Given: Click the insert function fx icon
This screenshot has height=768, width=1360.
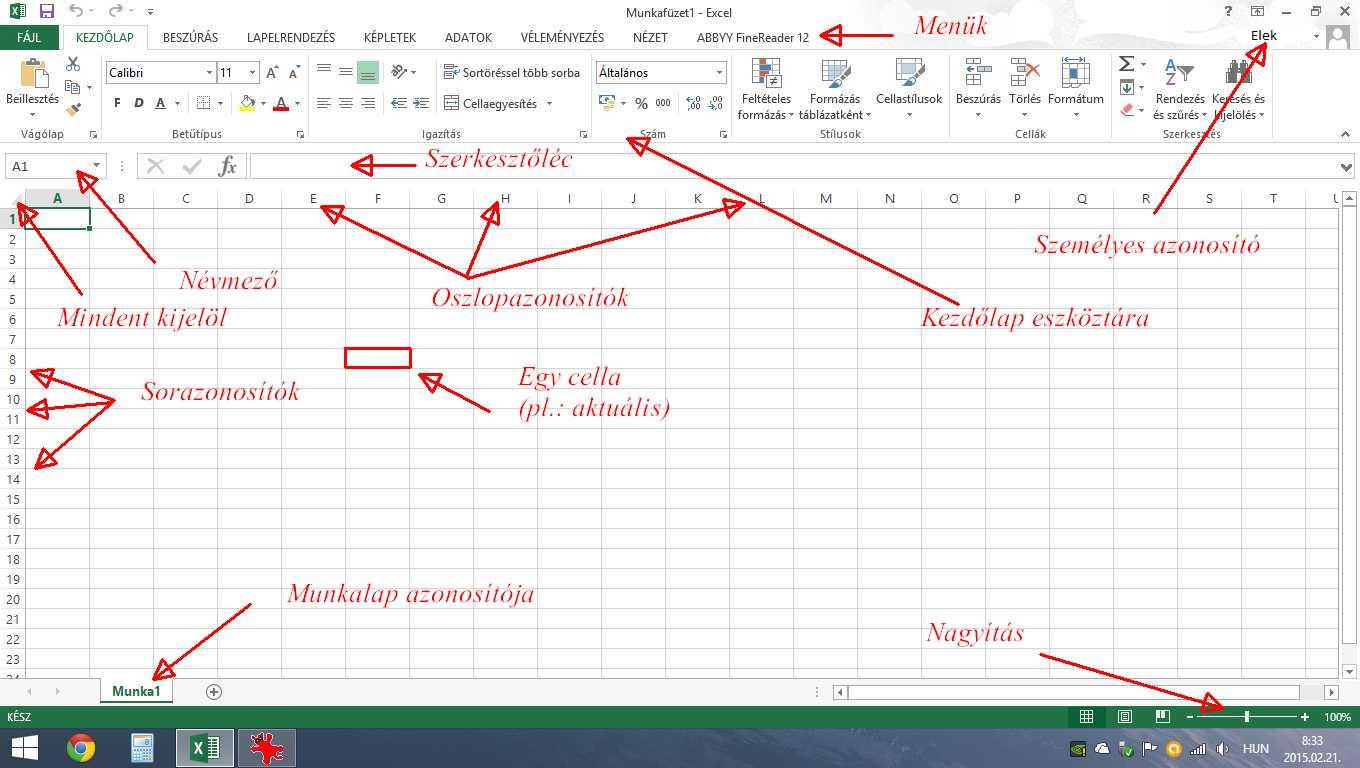Looking at the screenshot, I should (228, 166).
